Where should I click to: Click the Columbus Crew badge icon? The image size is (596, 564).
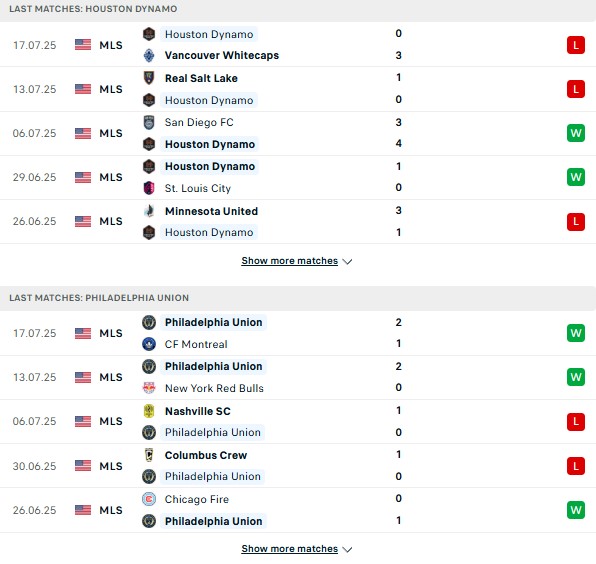(x=149, y=455)
